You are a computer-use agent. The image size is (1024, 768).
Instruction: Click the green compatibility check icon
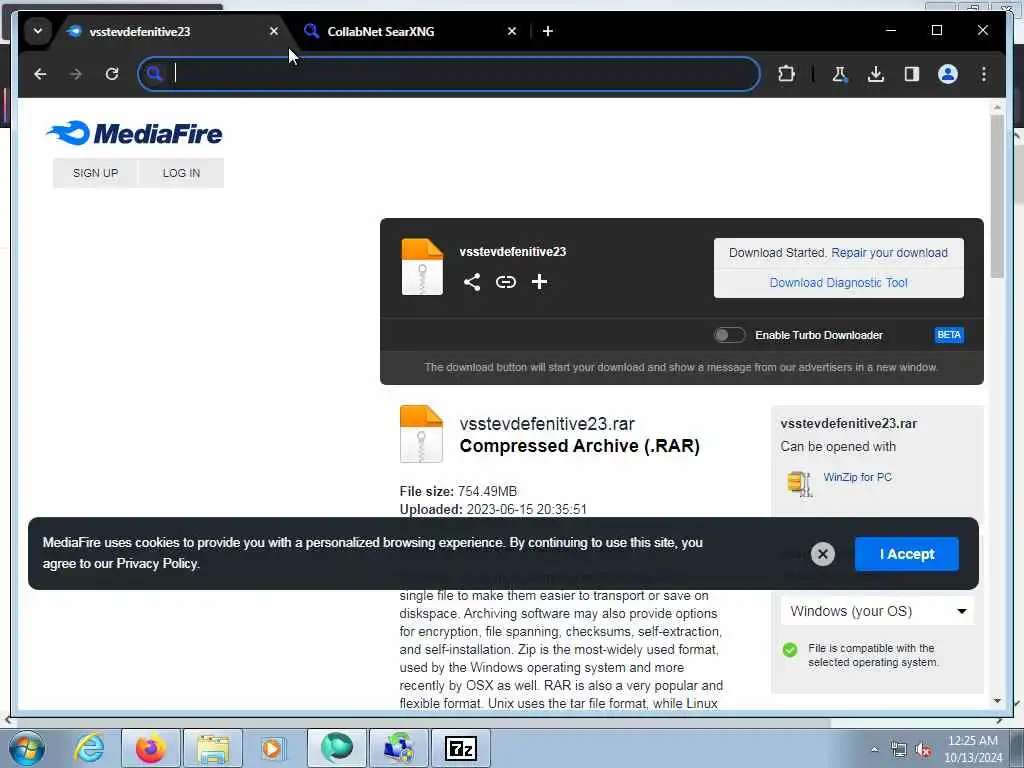click(790, 650)
